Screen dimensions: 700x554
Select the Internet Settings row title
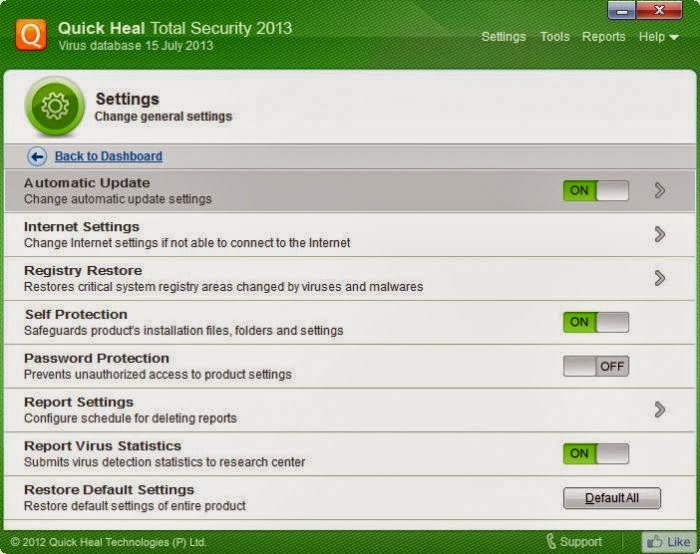[82, 227]
